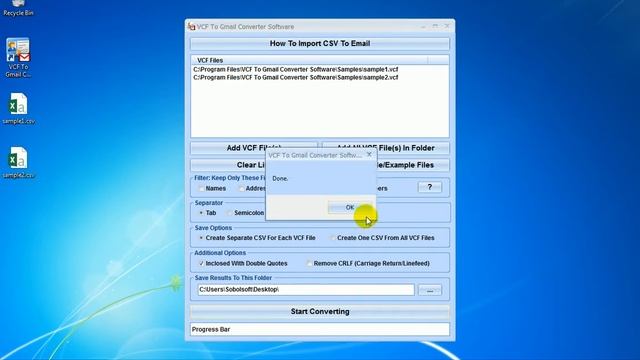640x360 pixels.
Task: Click the Progress Bar area
Action: click(320, 329)
